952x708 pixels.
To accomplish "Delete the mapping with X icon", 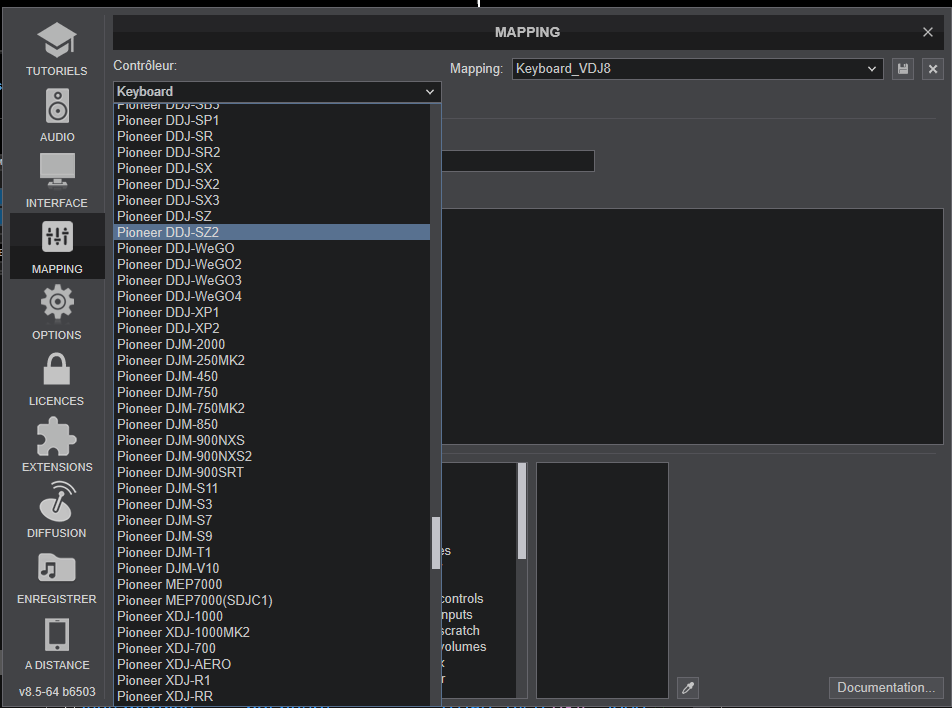I will click(933, 69).
